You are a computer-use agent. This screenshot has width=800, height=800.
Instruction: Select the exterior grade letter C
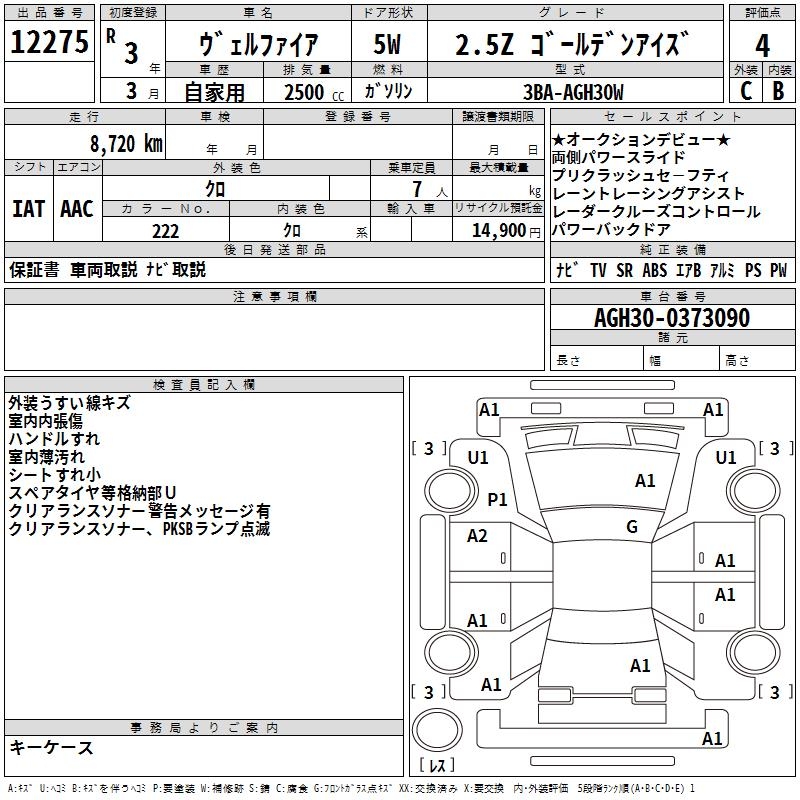tap(746, 90)
